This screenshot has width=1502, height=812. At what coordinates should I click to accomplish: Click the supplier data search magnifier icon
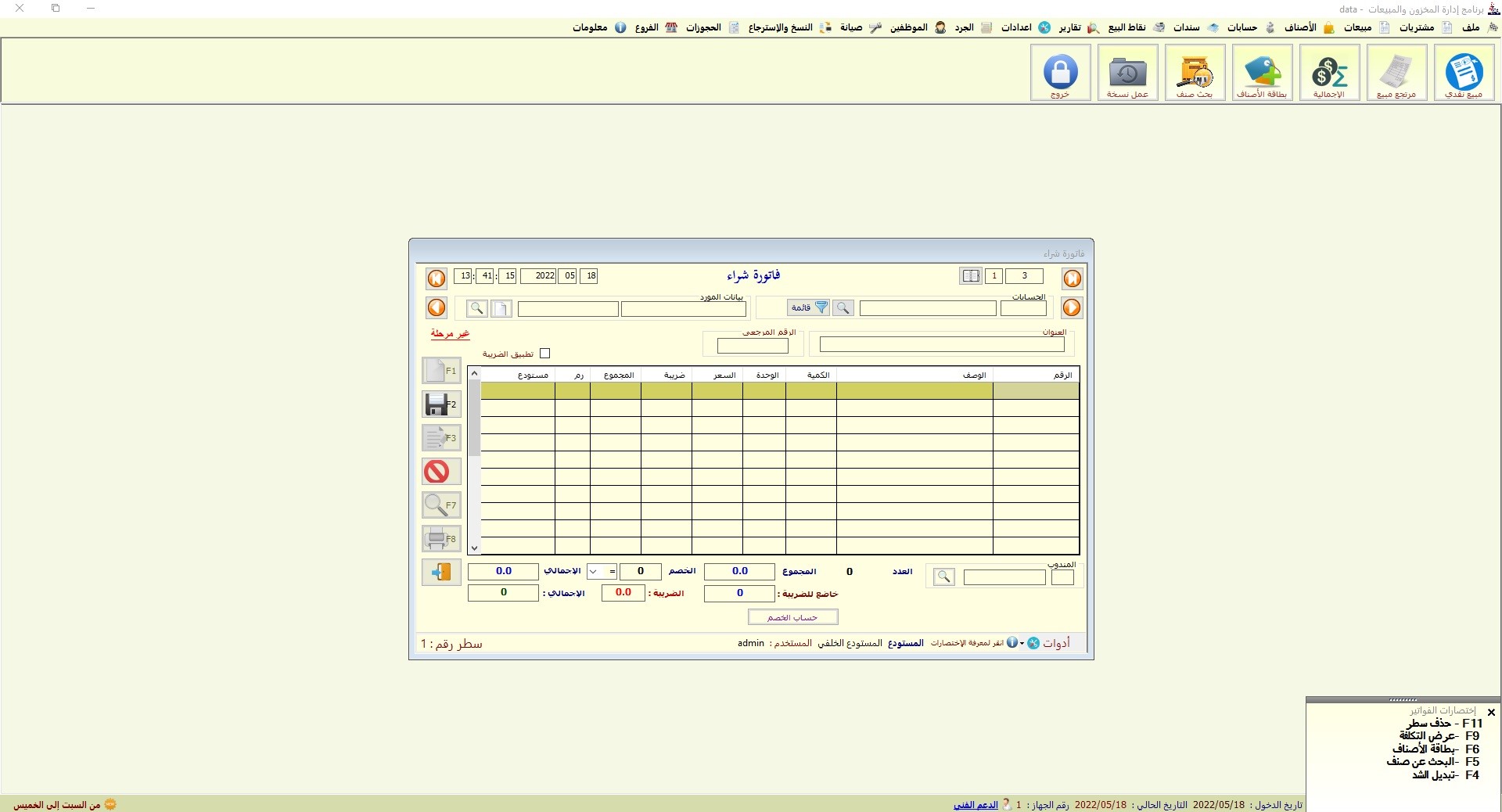point(476,309)
